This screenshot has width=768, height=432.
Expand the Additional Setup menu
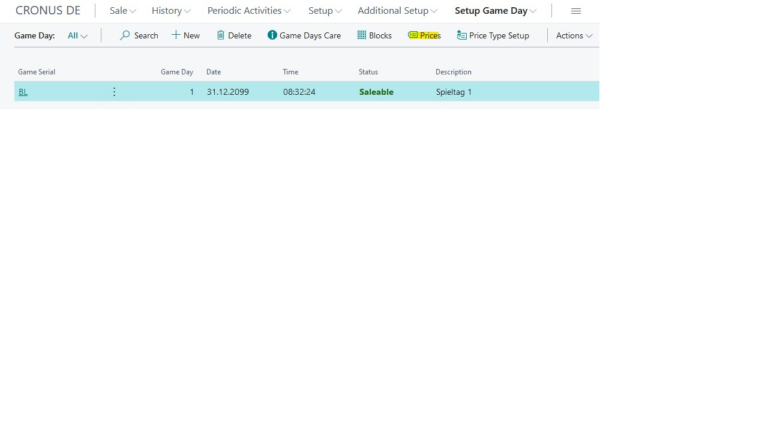(397, 11)
